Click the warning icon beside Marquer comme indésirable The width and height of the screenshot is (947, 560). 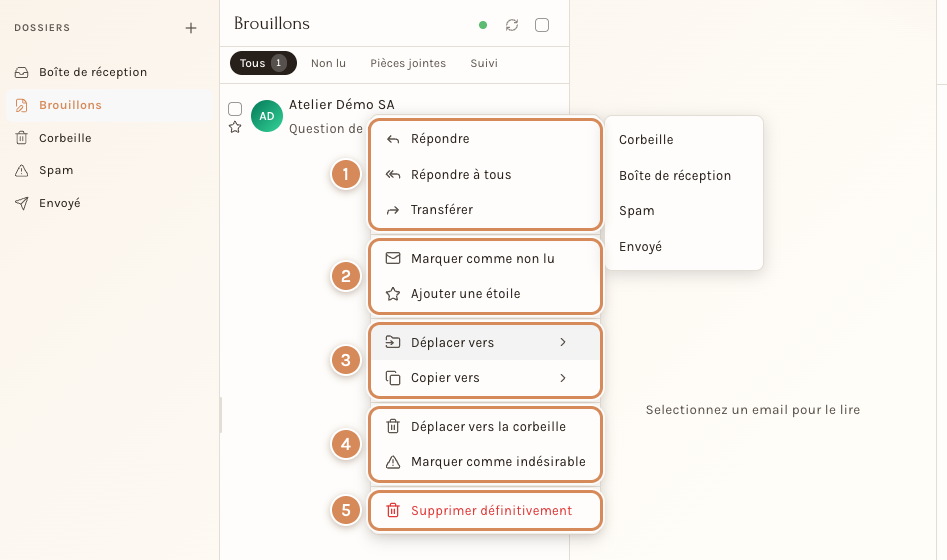tap(393, 462)
